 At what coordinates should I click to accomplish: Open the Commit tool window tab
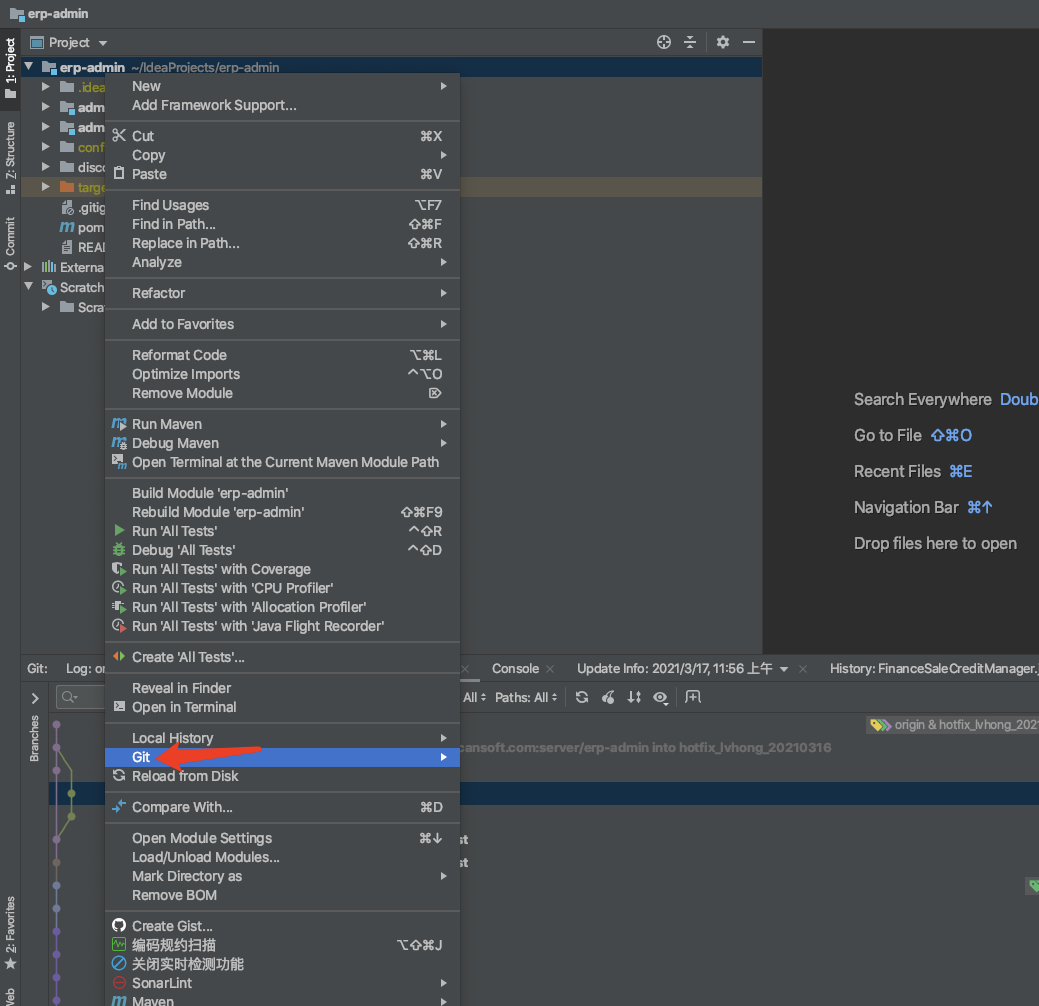(10, 243)
